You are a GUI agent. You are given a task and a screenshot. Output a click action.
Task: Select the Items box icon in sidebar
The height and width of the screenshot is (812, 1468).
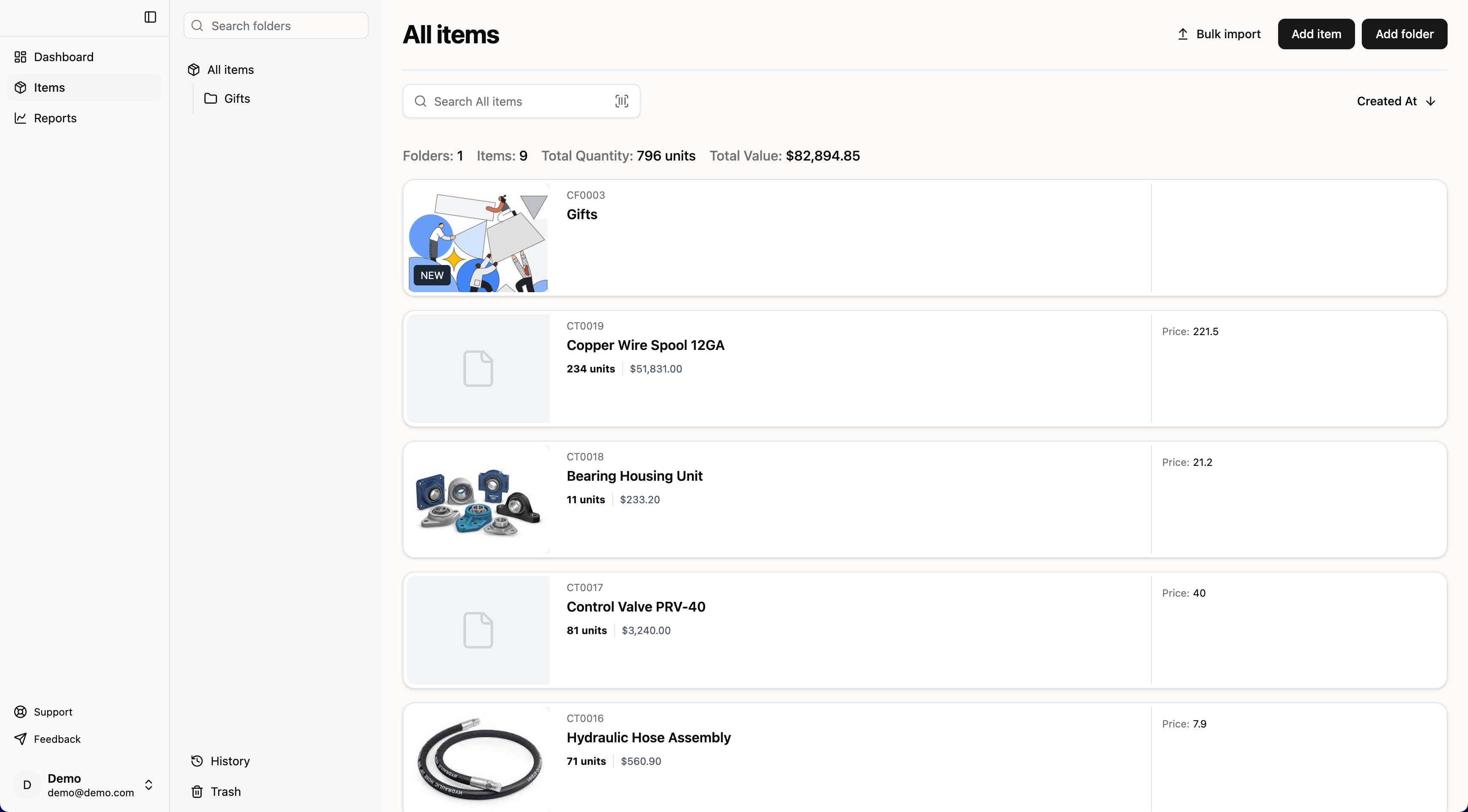pos(20,87)
